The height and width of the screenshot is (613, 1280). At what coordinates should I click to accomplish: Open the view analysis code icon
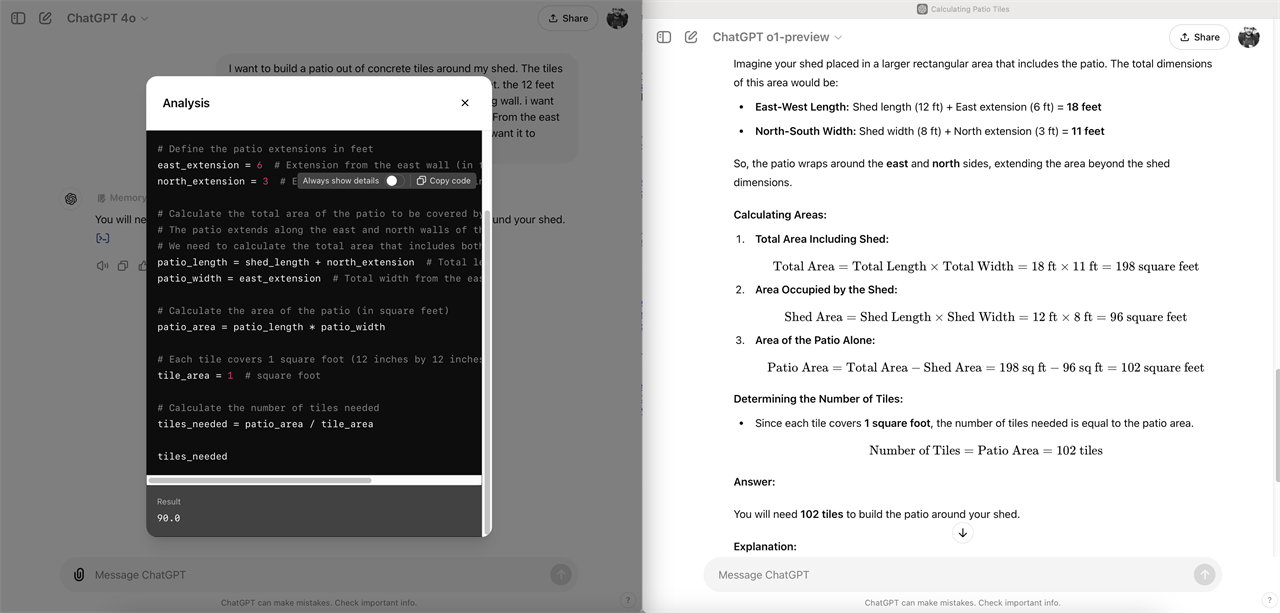tap(102, 238)
